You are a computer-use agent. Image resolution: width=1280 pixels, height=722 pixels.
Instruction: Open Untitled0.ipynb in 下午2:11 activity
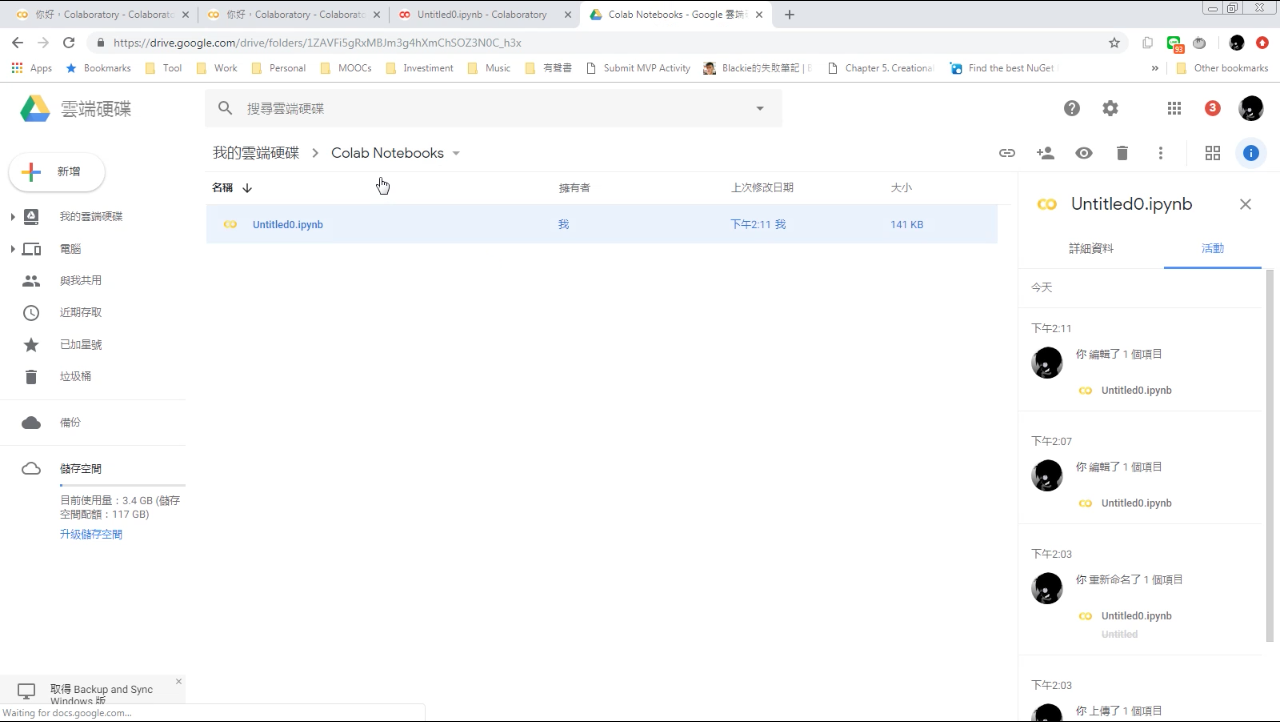1136,391
